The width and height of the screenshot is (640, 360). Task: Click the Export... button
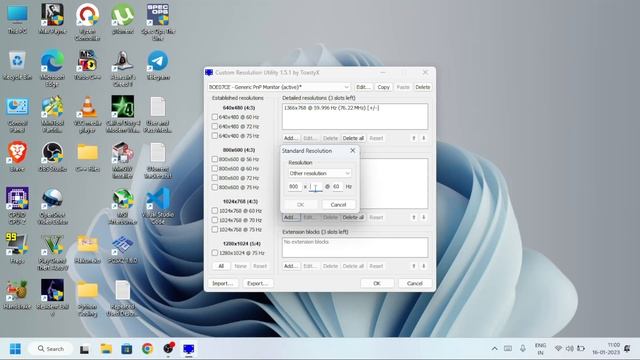[x=258, y=283]
